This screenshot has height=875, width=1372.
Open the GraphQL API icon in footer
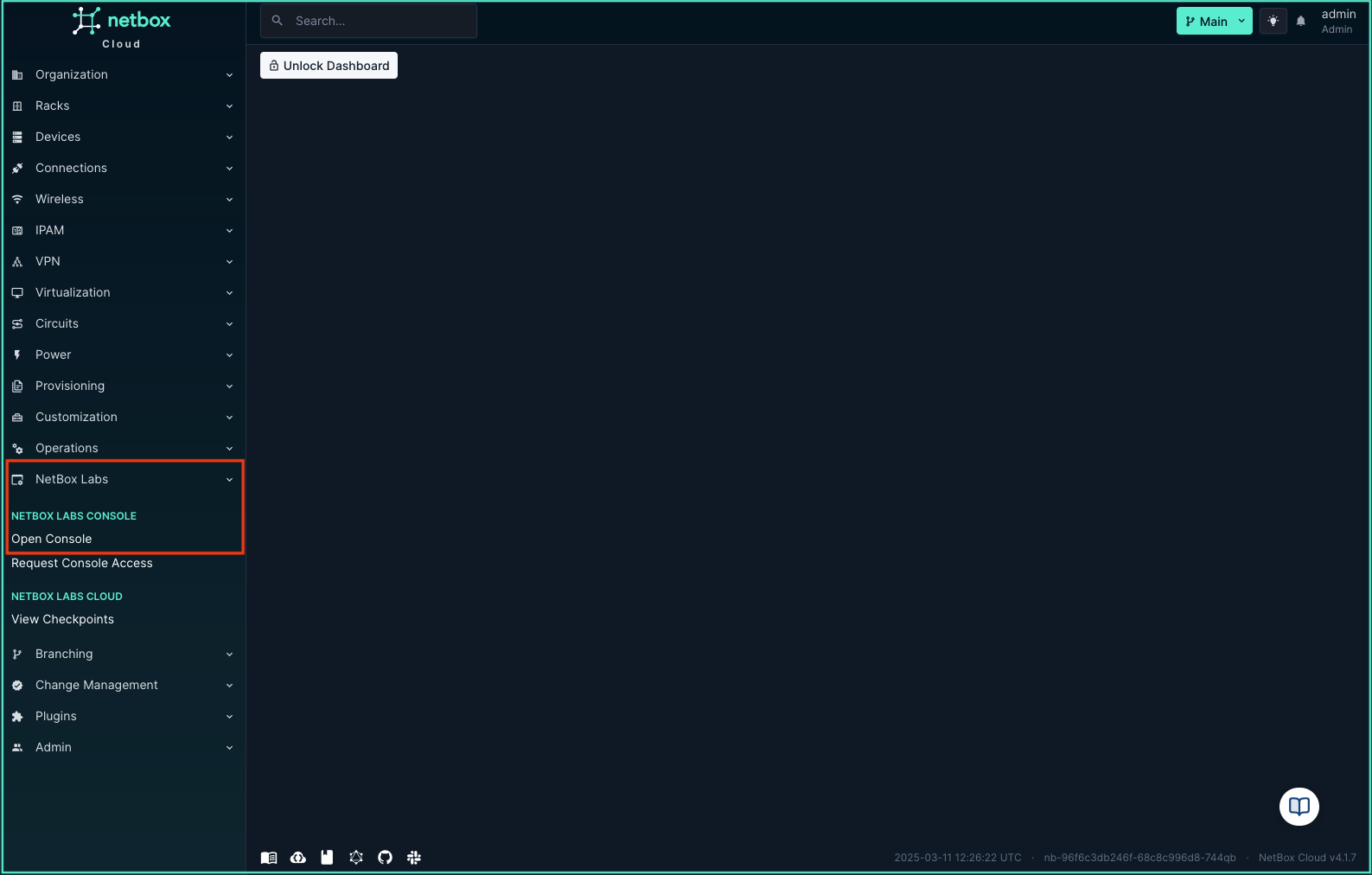pos(356,858)
